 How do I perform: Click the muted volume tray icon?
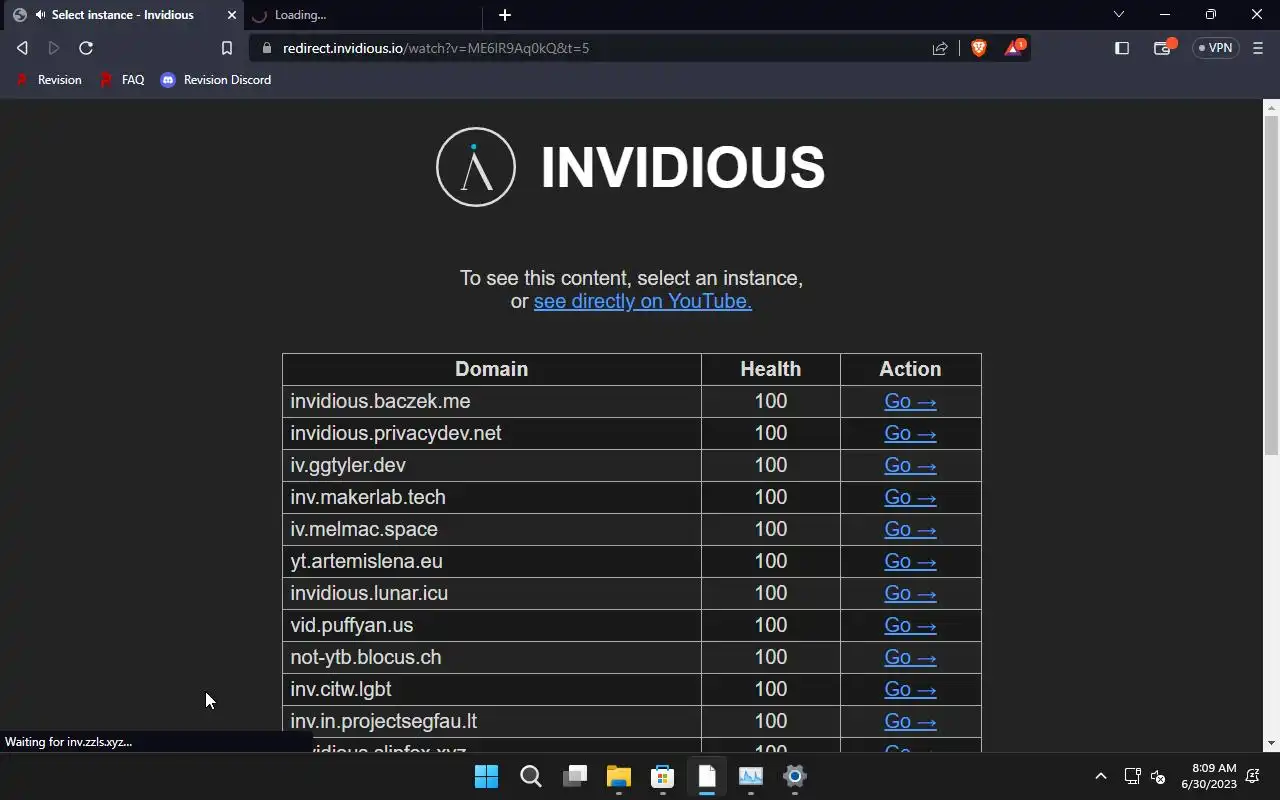pos(1158,776)
